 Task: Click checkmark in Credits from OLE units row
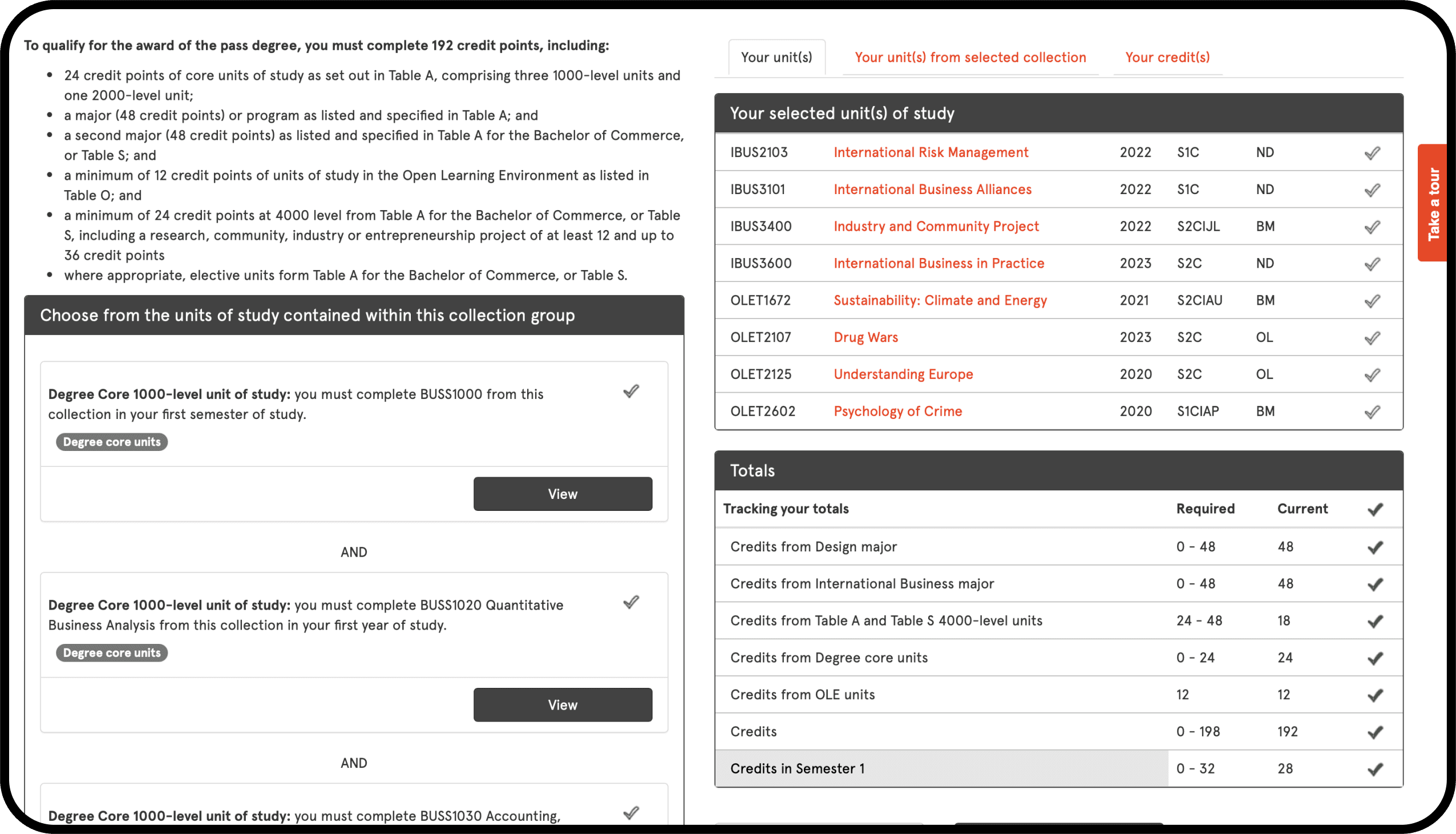(1375, 695)
